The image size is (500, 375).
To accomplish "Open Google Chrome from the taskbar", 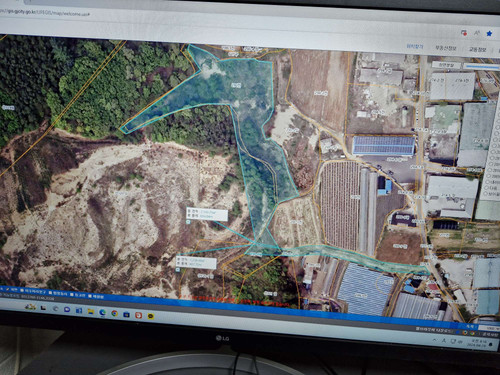I will pos(115,313).
